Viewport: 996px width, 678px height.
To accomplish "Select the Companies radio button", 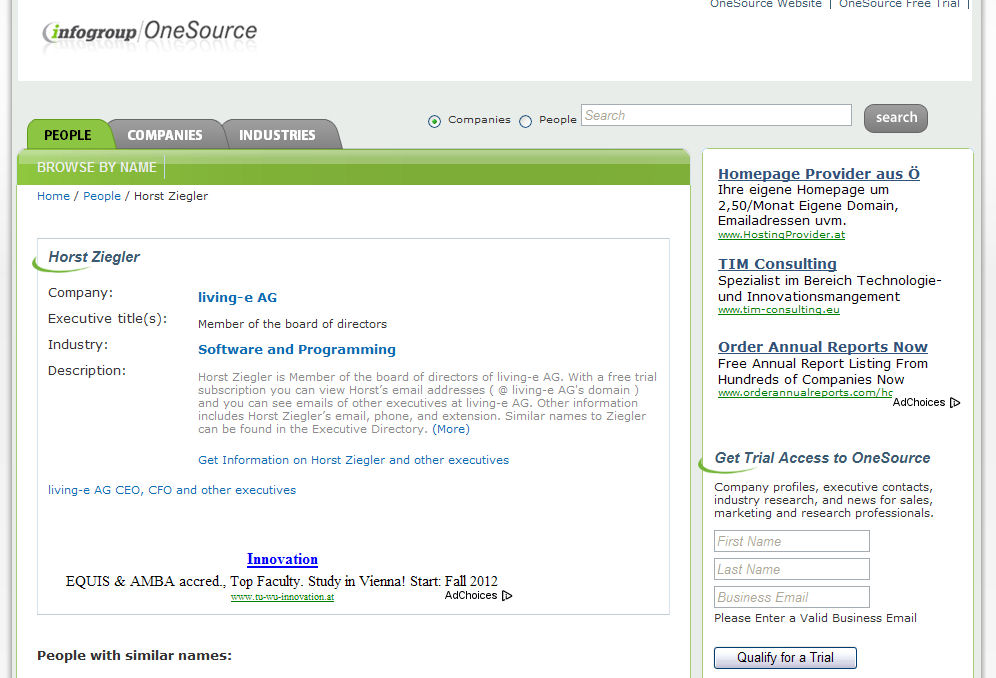I will click(434, 121).
